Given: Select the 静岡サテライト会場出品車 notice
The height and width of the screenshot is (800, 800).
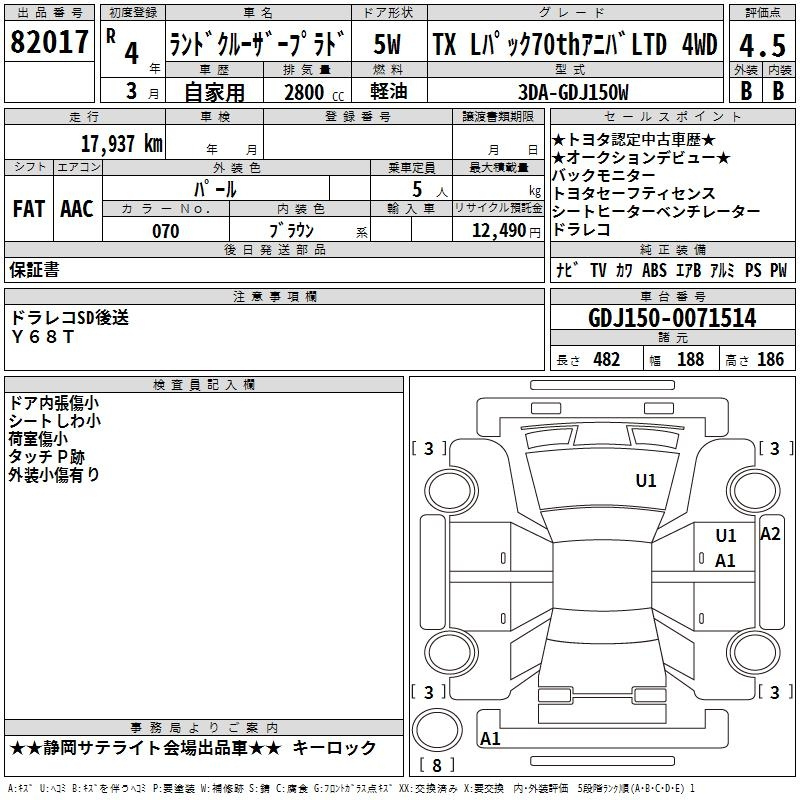Looking at the screenshot, I should coord(145,748).
